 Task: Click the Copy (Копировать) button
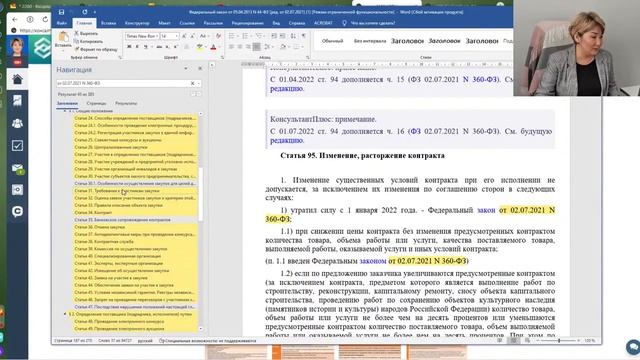88,41
